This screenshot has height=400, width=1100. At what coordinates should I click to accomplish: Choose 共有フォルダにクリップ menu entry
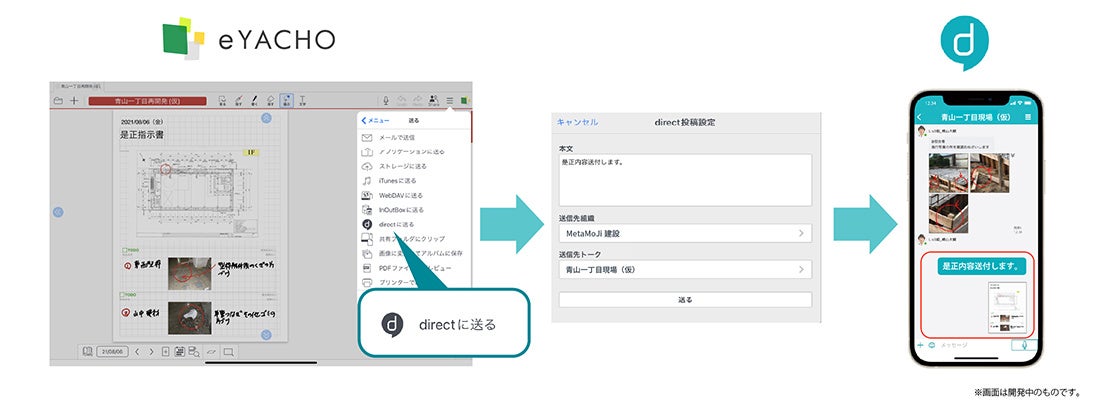[414, 239]
